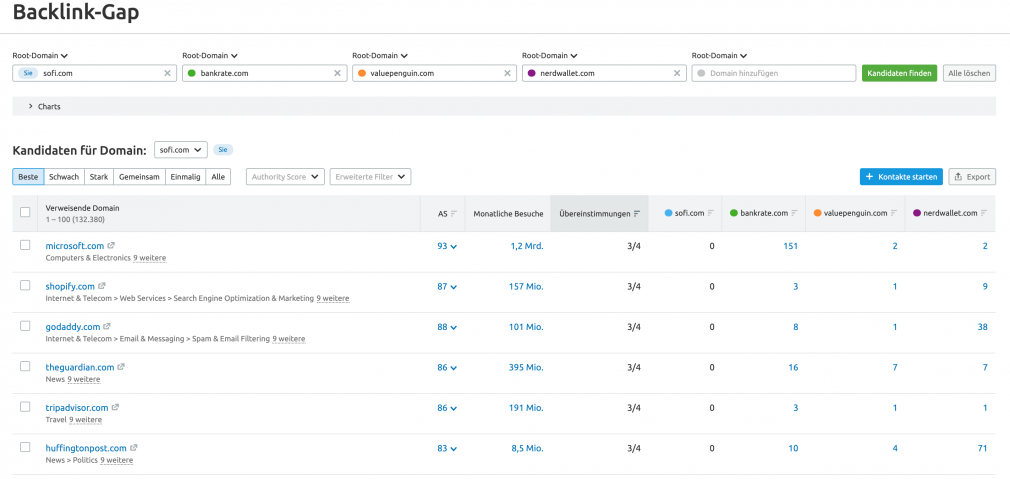Screen dimensions: 1010x479
Task: Click the valuepenguin.com domain input field
Action: pyautogui.click(x=434, y=73)
